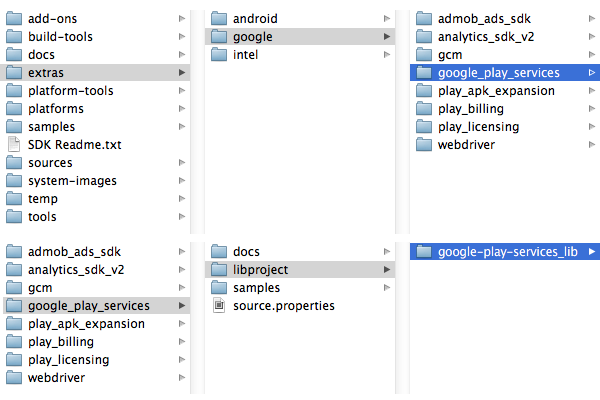Image resolution: width=600 pixels, height=400 pixels.
Task: Select the source.properties file name
Action: (284, 305)
